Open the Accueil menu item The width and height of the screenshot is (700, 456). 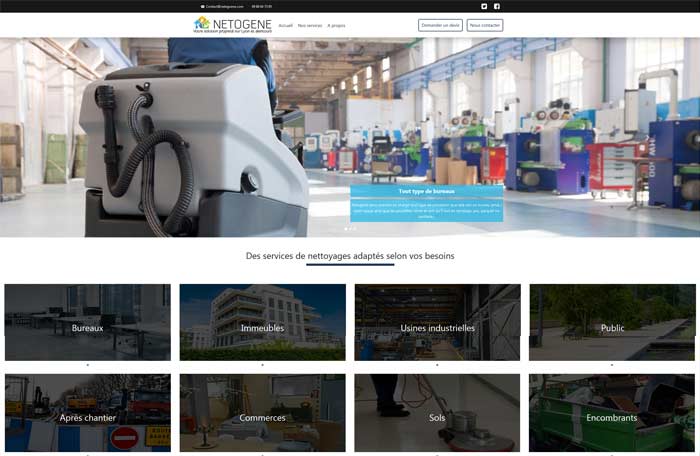click(286, 25)
